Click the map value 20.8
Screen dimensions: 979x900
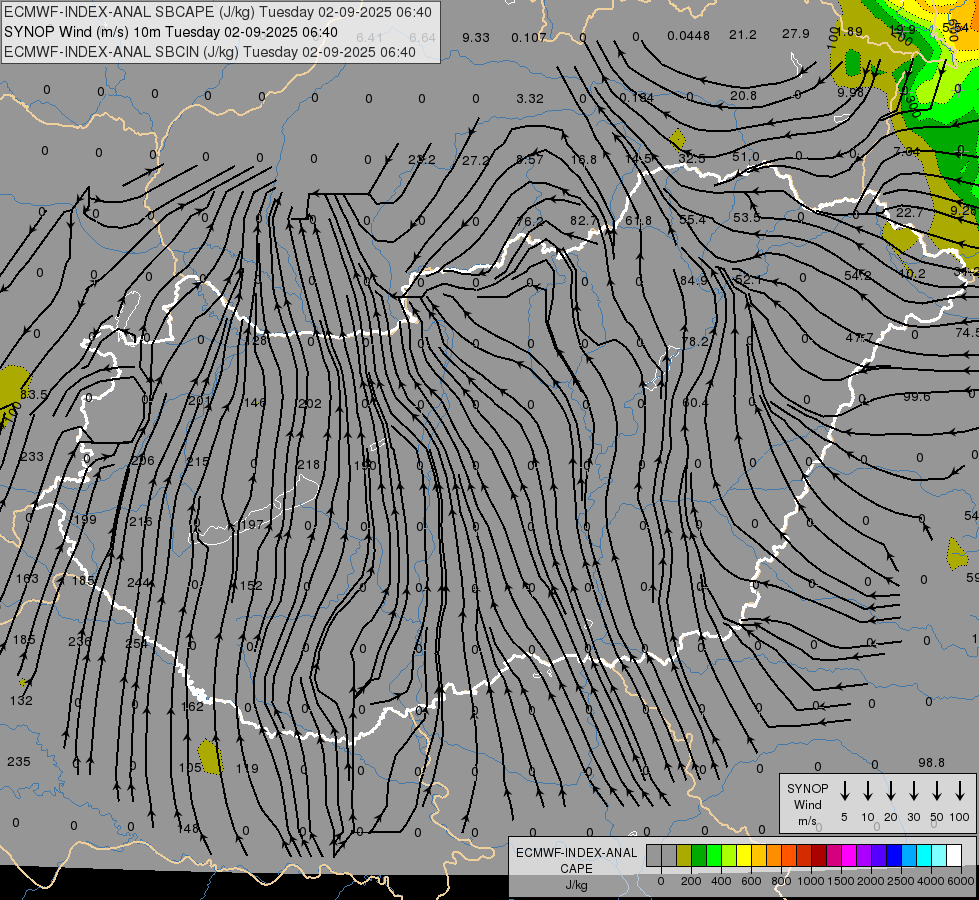tap(743, 96)
